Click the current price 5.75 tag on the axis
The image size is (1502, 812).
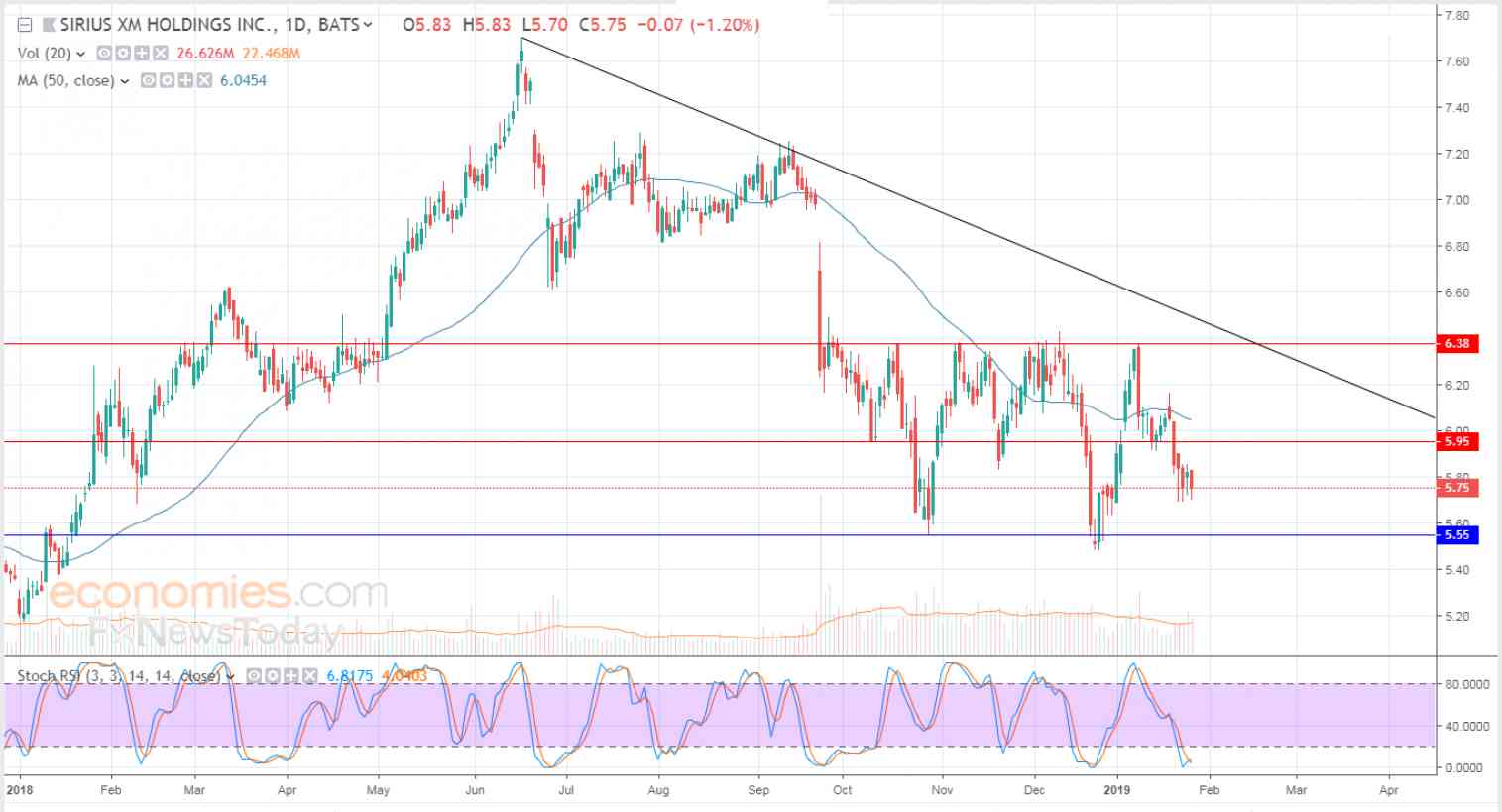point(1457,488)
